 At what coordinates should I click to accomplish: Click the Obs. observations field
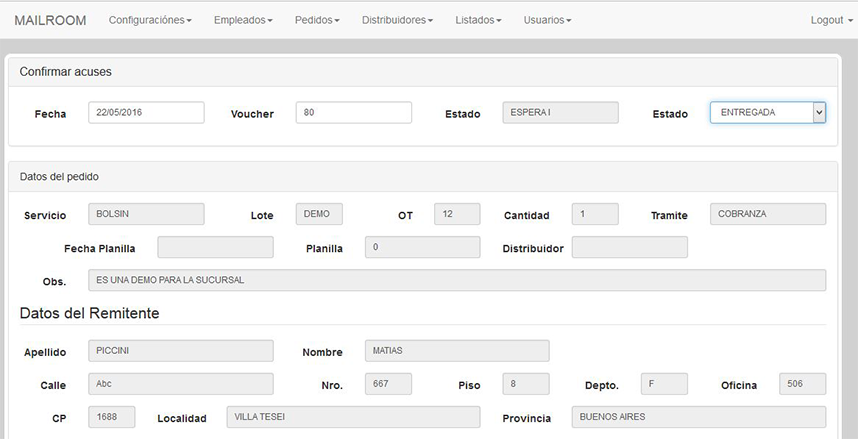click(x=457, y=280)
